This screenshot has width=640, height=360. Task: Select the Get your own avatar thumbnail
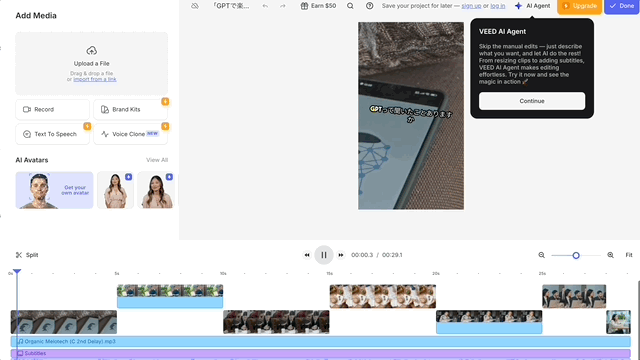coord(54,190)
